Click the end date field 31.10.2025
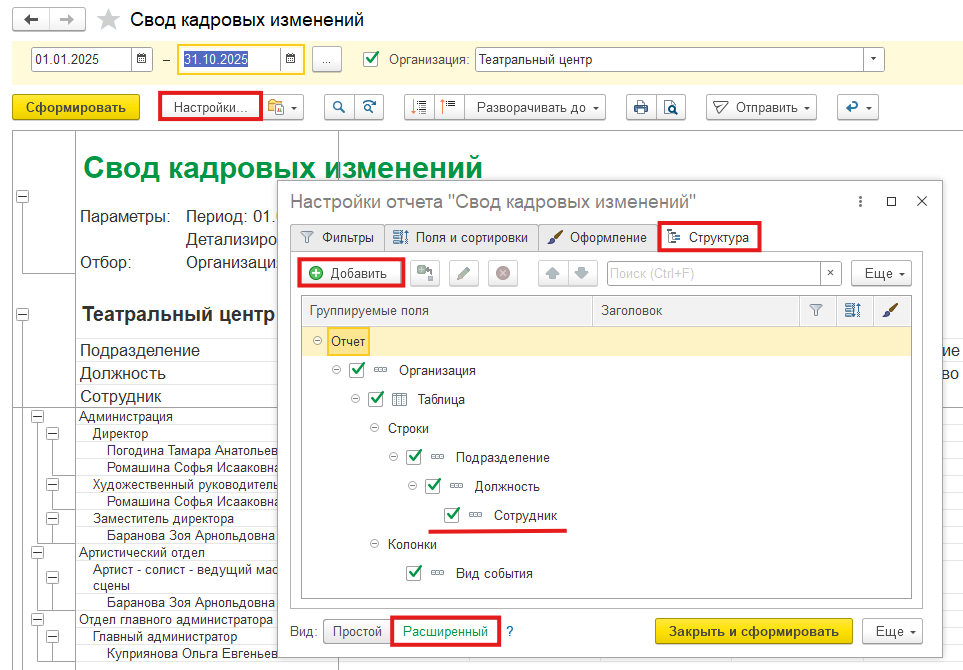This screenshot has height=670, width=963. click(230, 60)
